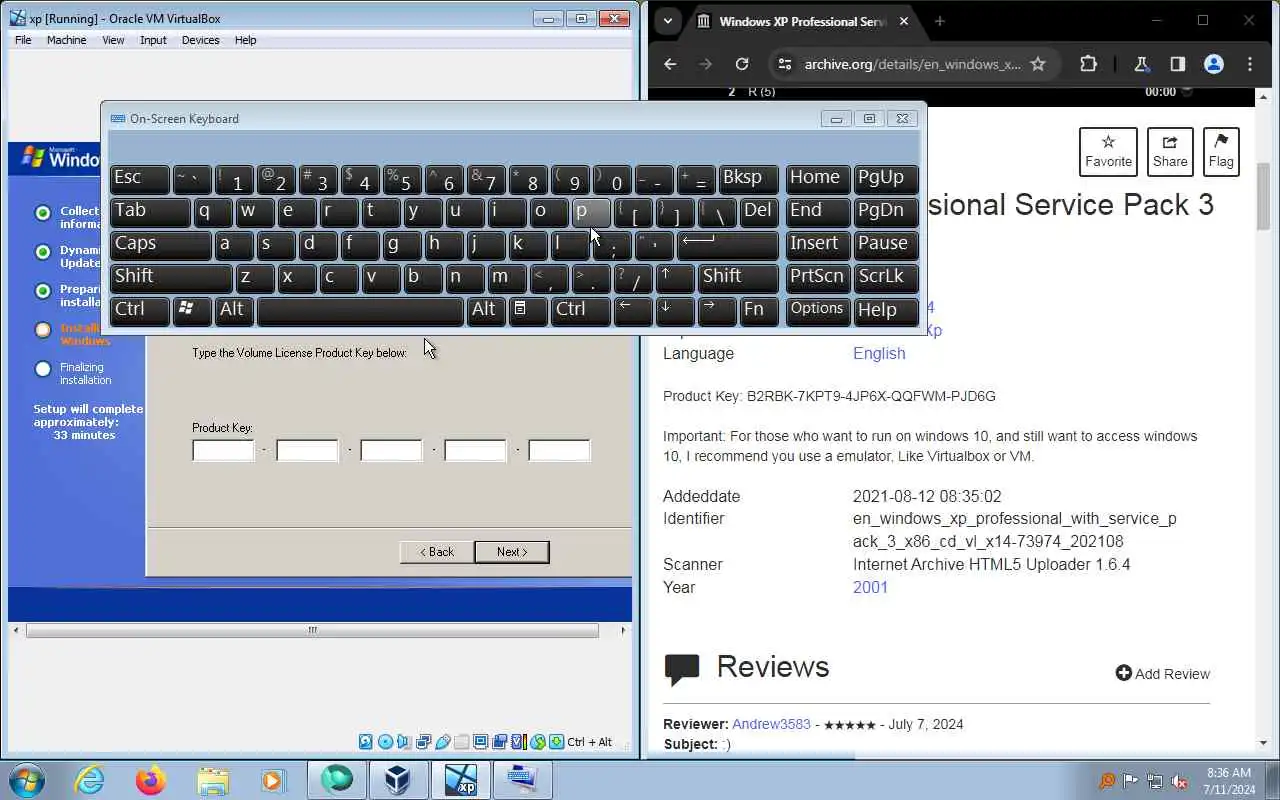Click the network adapter icon in VirtualBox status bar
The height and width of the screenshot is (800, 1280).
point(423,742)
